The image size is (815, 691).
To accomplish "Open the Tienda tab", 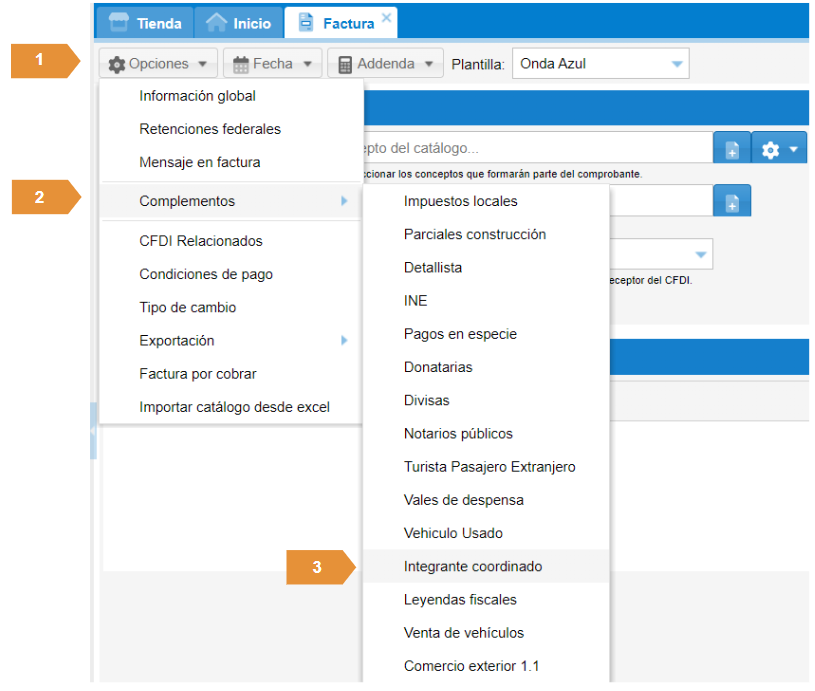I will [x=144, y=23].
